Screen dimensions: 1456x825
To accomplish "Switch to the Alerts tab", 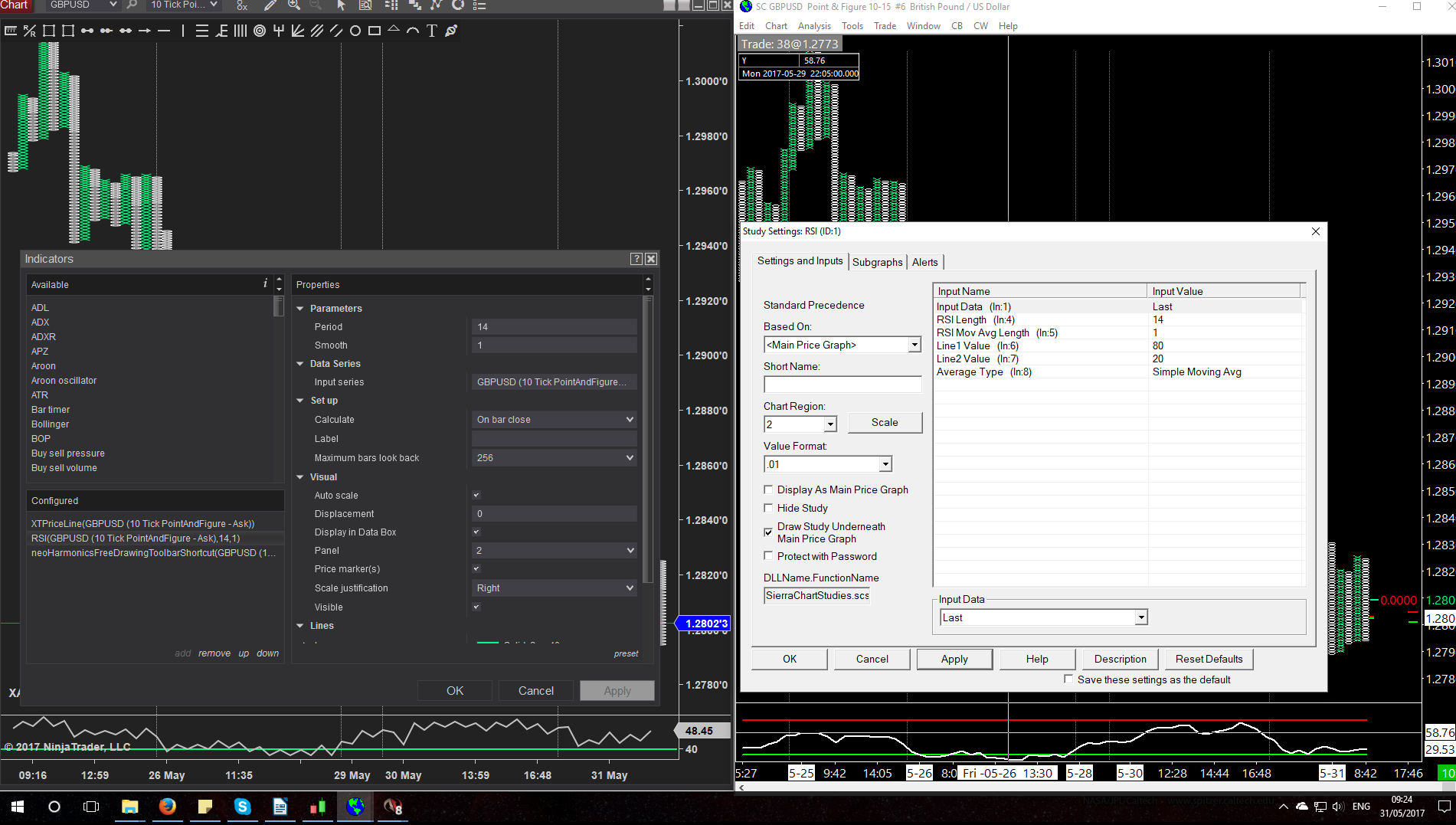I will pos(924,262).
